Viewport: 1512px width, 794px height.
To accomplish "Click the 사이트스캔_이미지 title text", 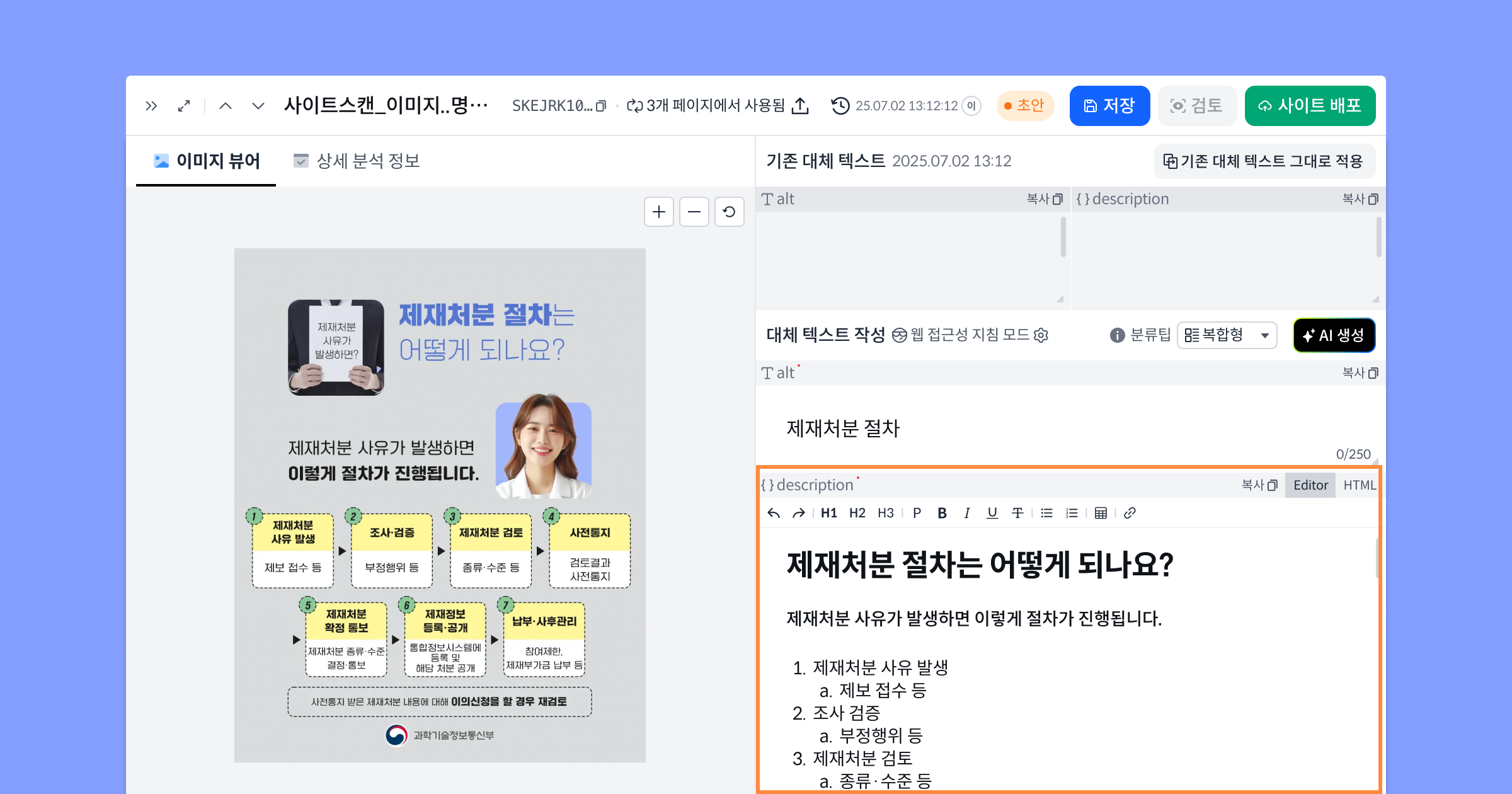I will coord(386,105).
